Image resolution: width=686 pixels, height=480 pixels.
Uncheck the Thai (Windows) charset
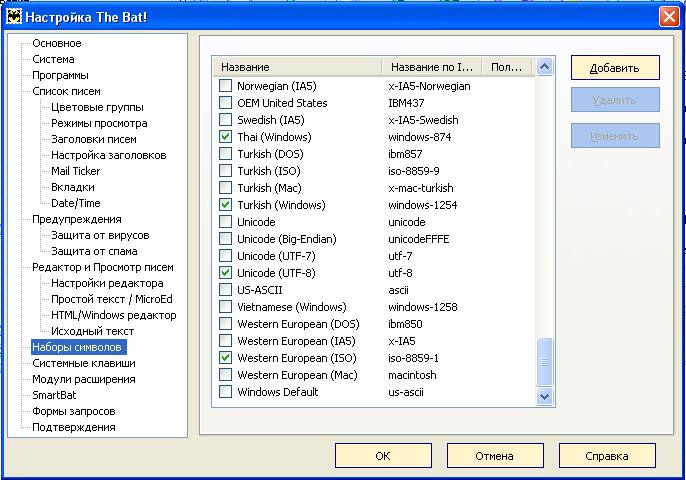225,137
